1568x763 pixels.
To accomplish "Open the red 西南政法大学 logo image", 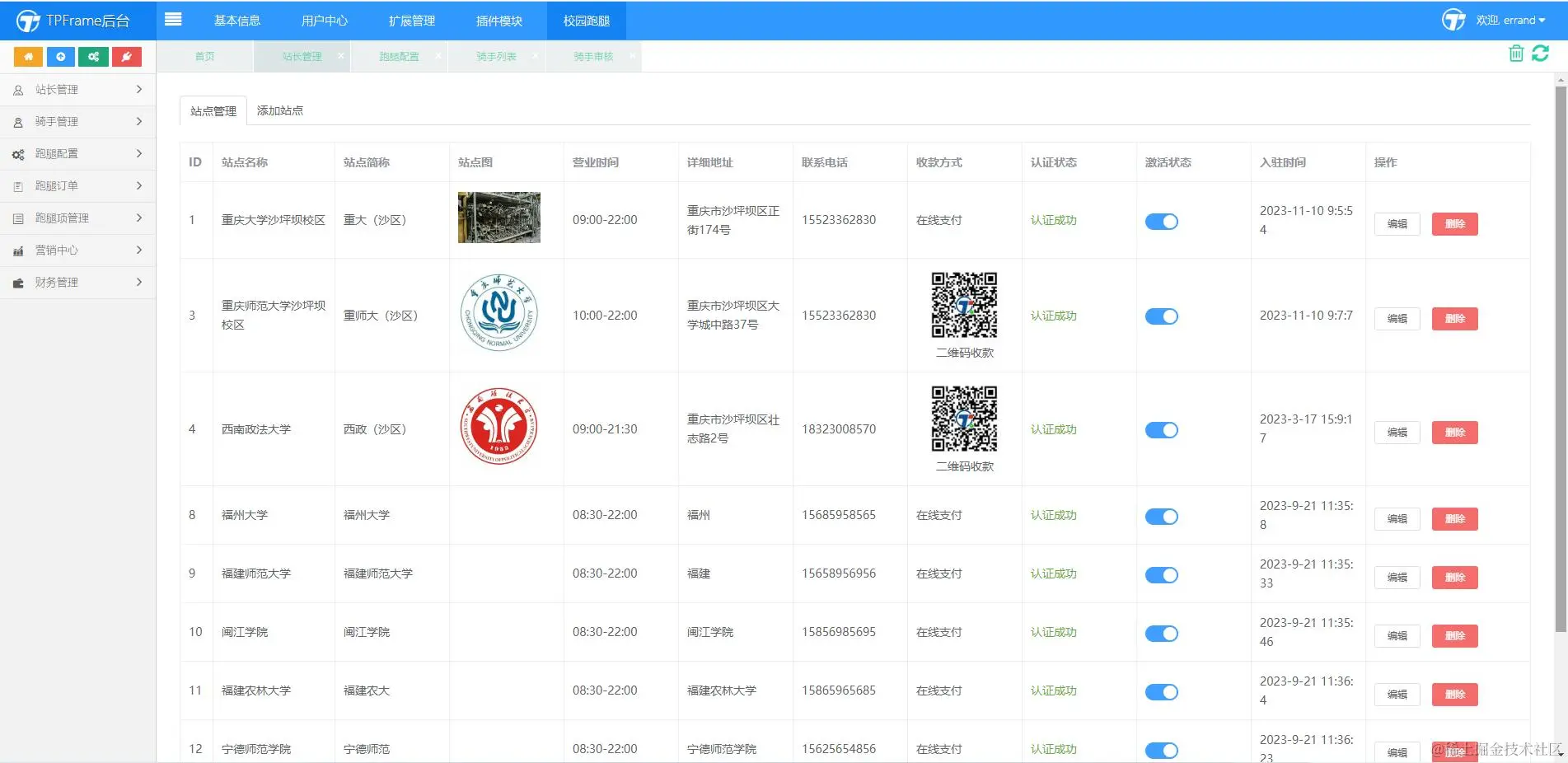I will [499, 427].
